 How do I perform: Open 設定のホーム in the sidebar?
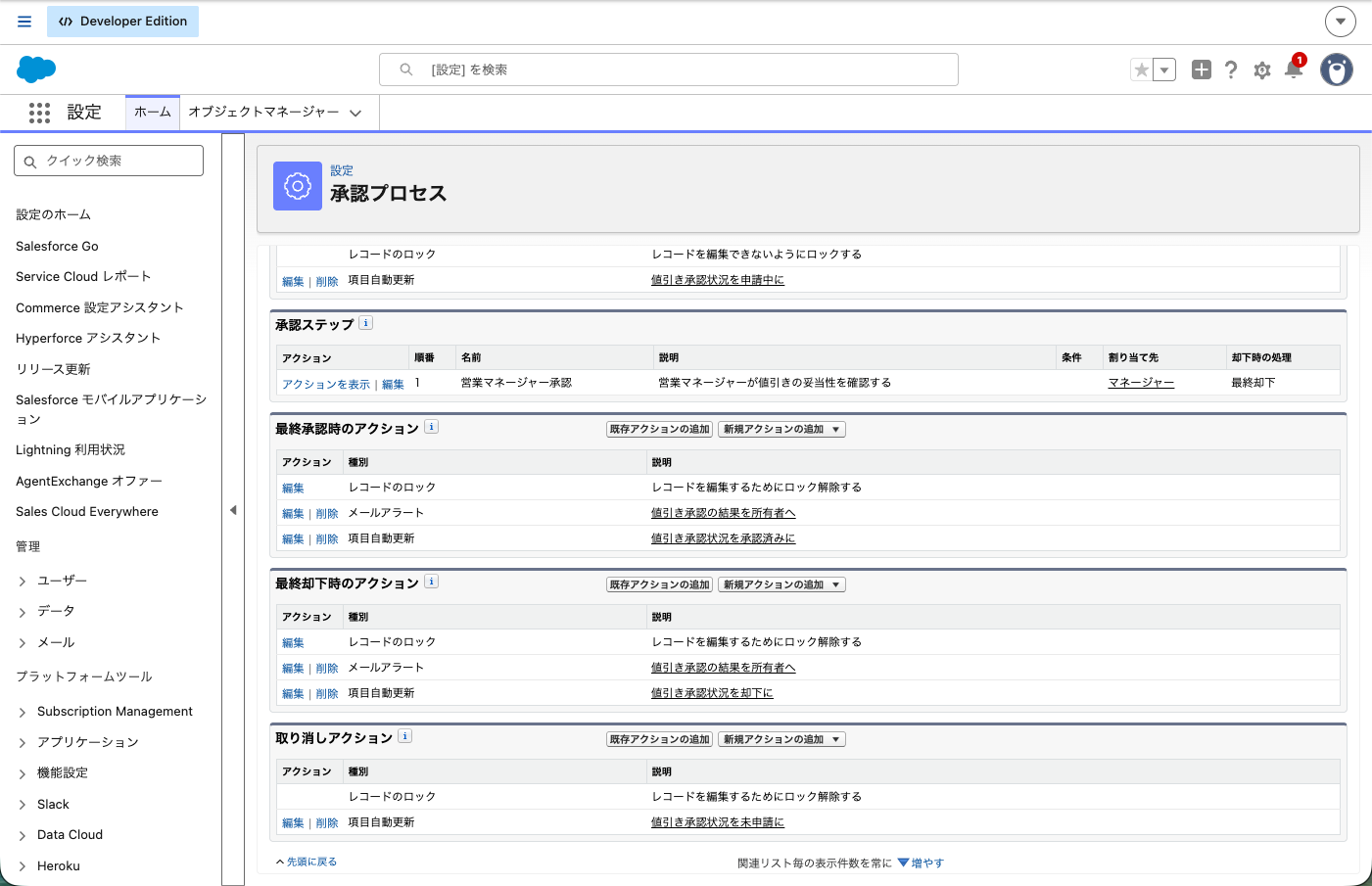tap(53, 215)
